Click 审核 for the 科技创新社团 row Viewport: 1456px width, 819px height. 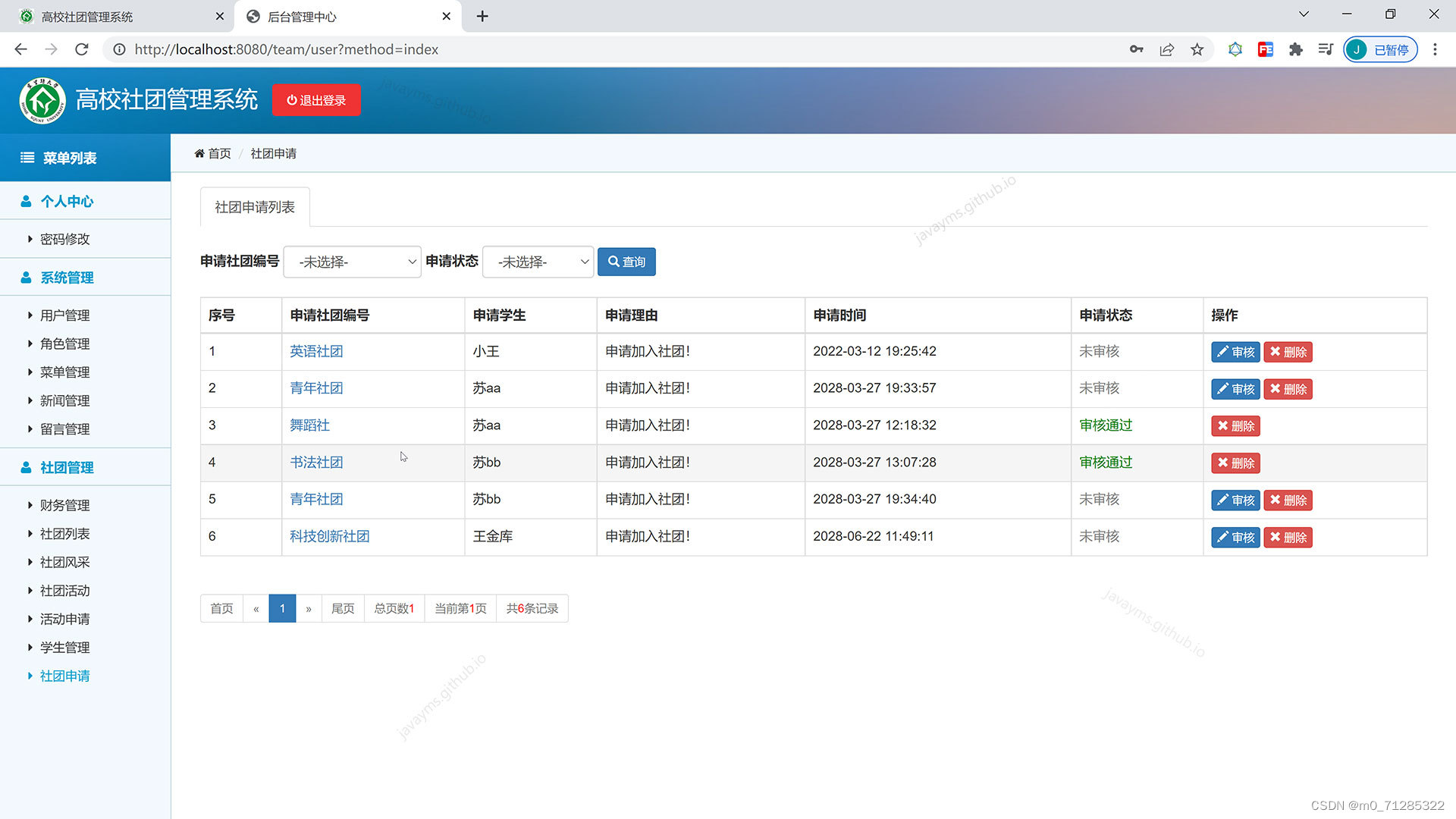pos(1235,537)
